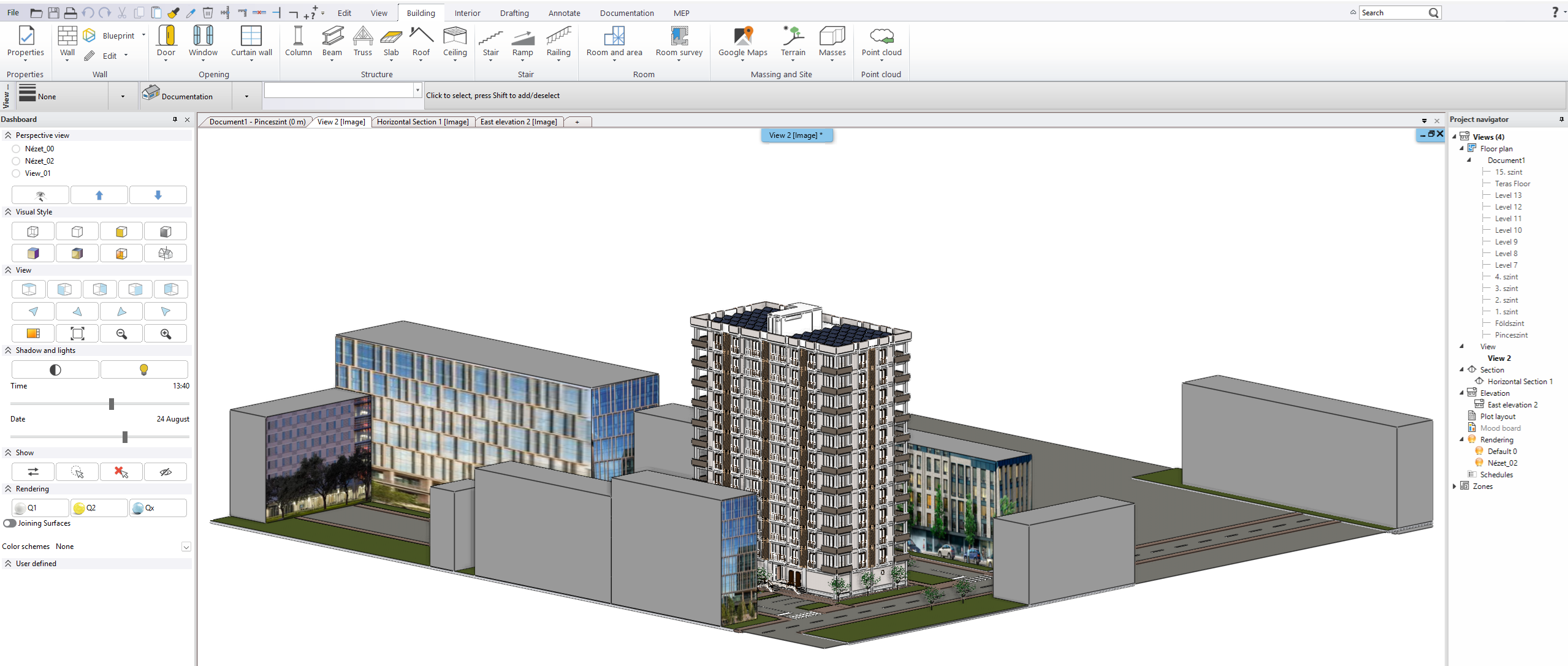The image size is (1568, 666).
Task: Open Level 10 in Project navigator
Action: coord(1508,230)
